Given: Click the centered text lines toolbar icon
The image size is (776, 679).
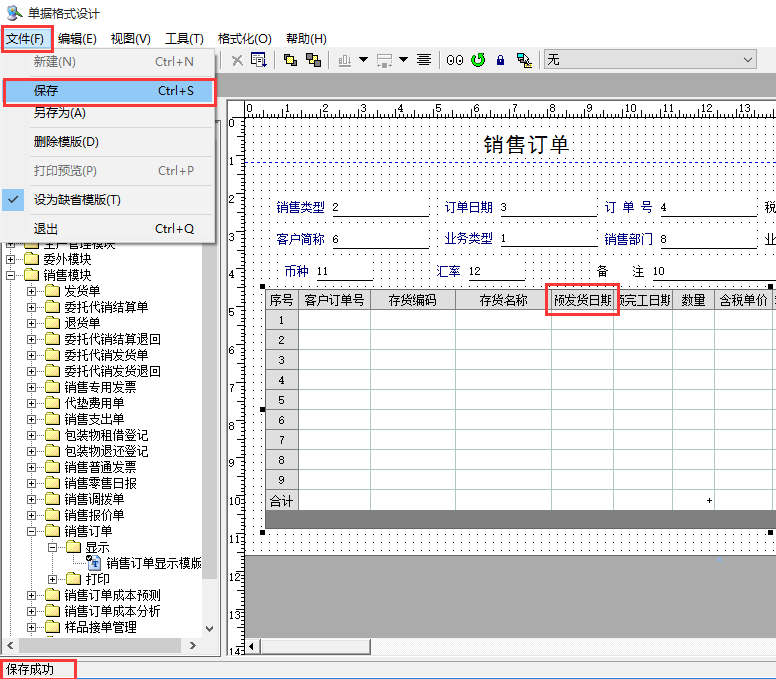Looking at the screenshot, I should (424, 60).
